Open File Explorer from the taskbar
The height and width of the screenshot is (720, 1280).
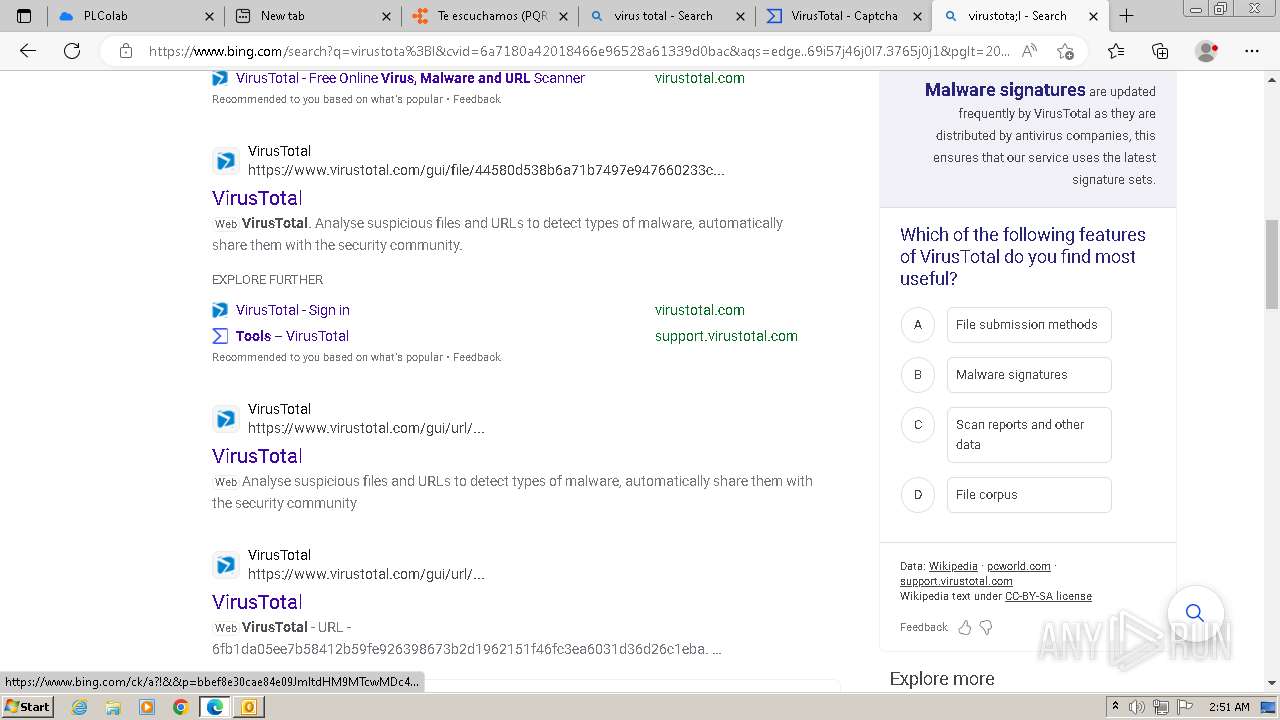pyautogui.click(x=113, y=707)
